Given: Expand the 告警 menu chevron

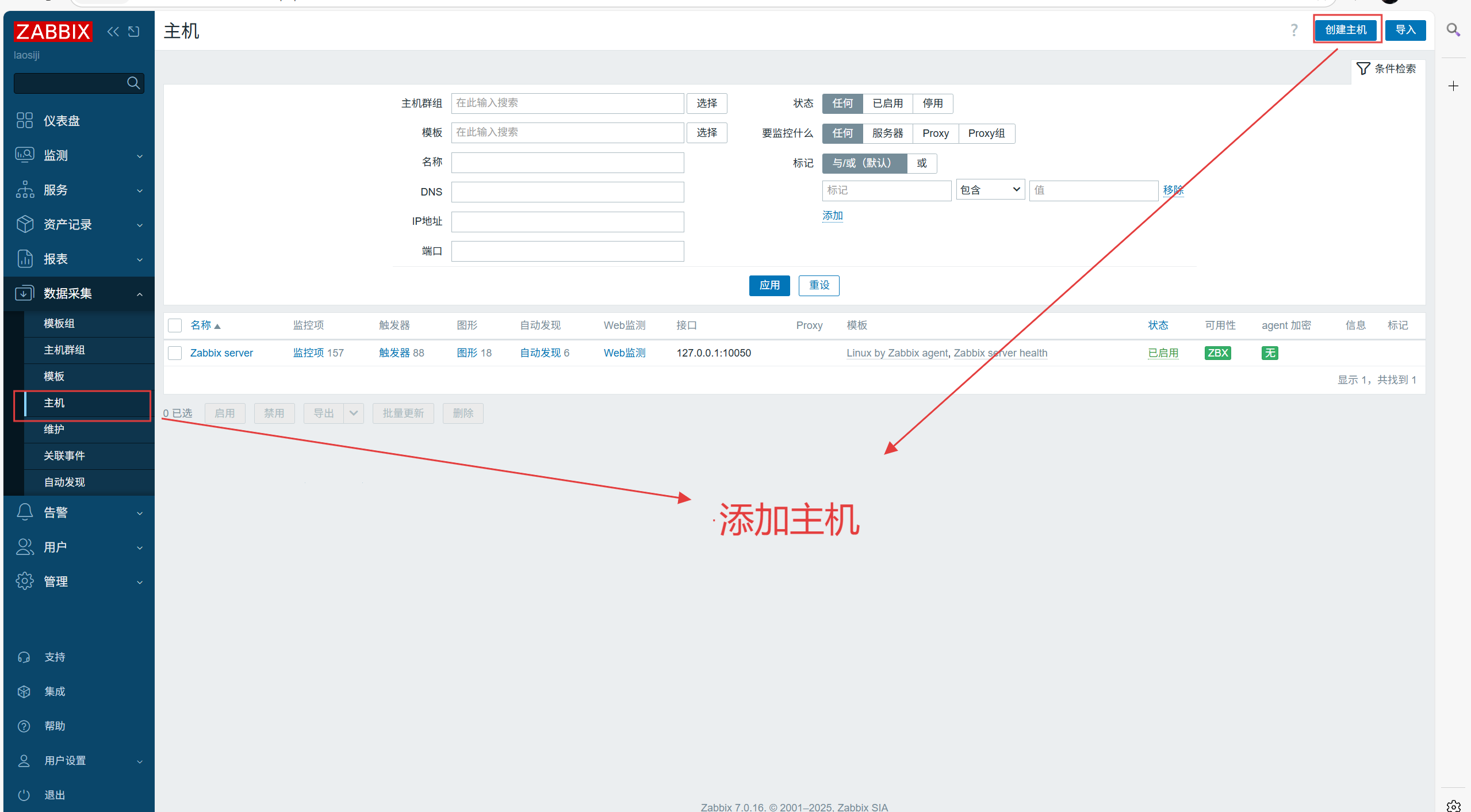Looking at the screenshot, I should [140, 513].
